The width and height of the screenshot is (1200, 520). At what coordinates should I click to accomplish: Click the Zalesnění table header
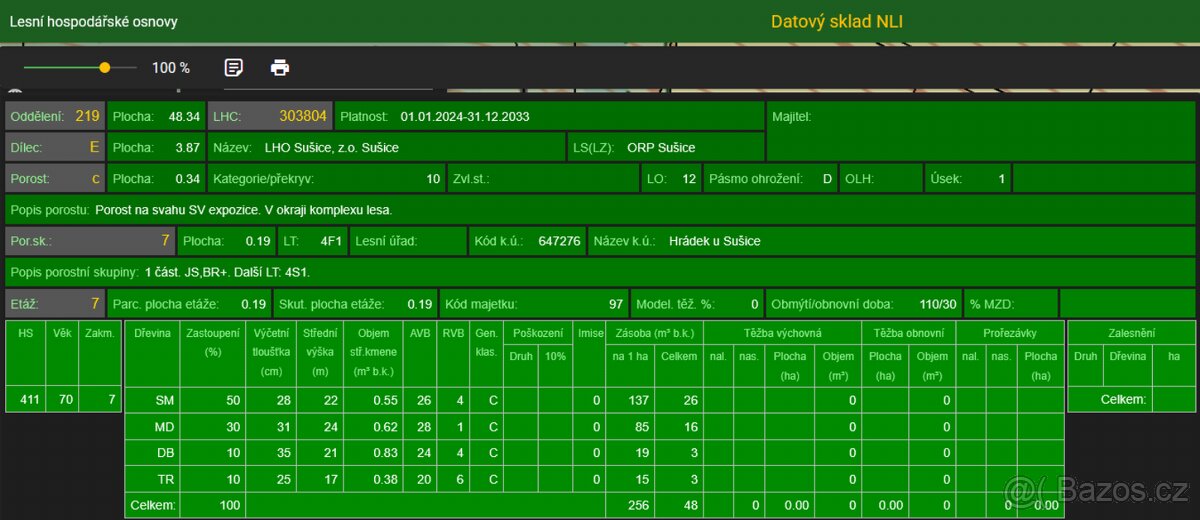tap(1131, 332)
